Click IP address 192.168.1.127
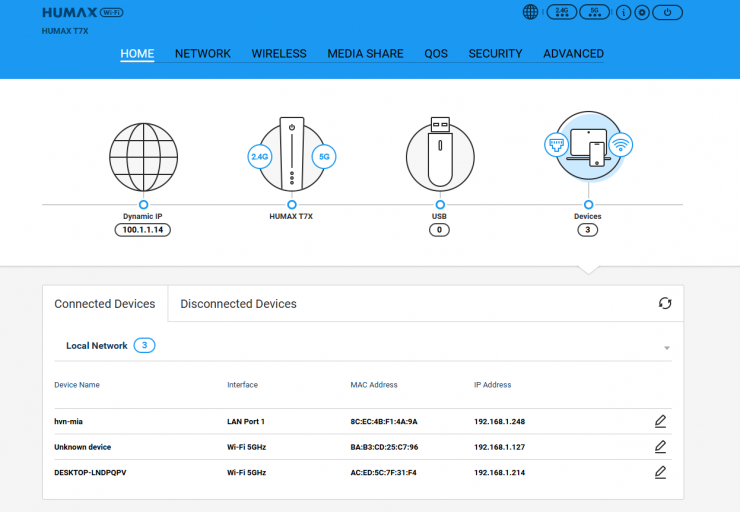The height and width of the screenshot is (512, 740). pos(499,447)
